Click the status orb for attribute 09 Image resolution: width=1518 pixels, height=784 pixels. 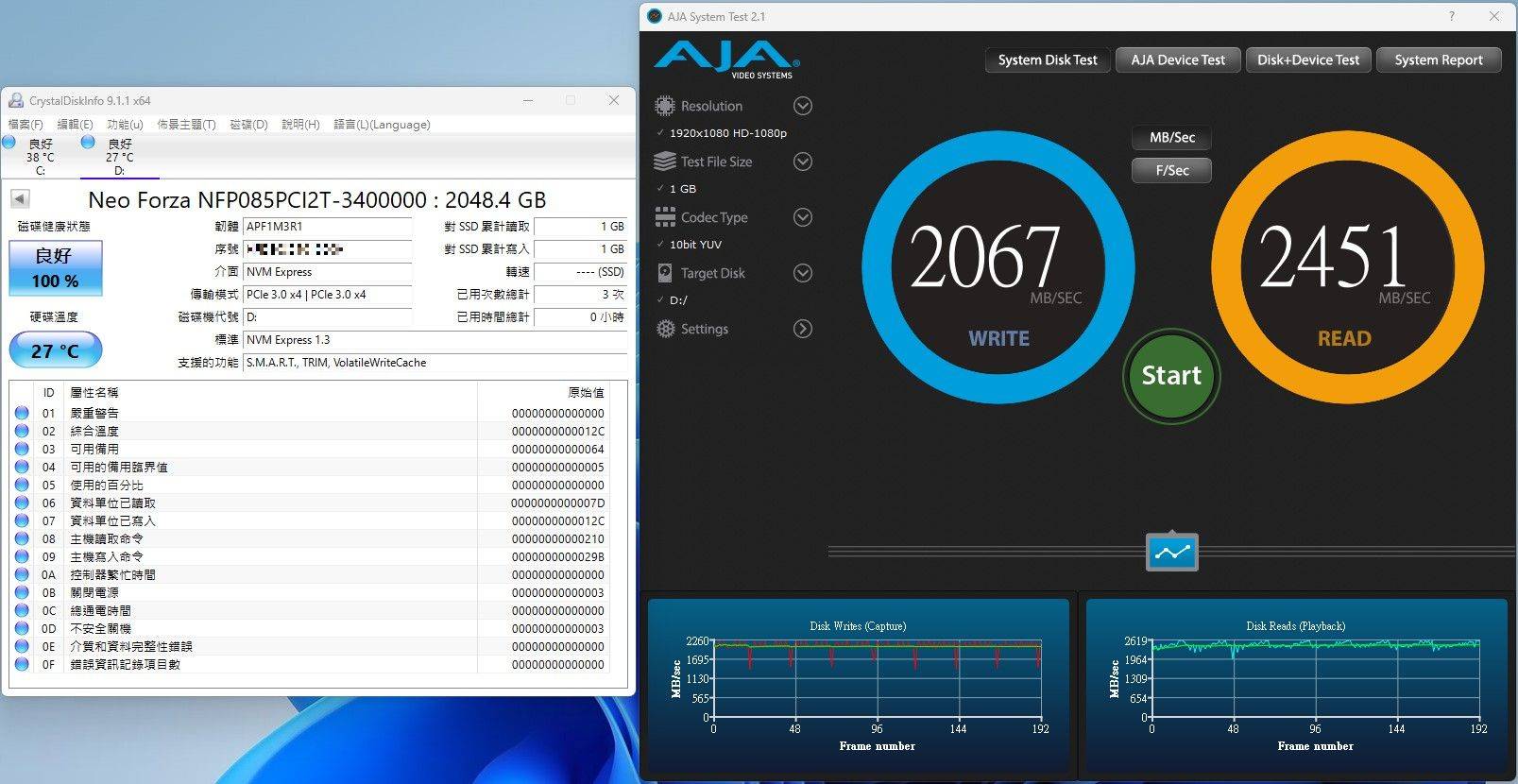(x=22, y=556)
